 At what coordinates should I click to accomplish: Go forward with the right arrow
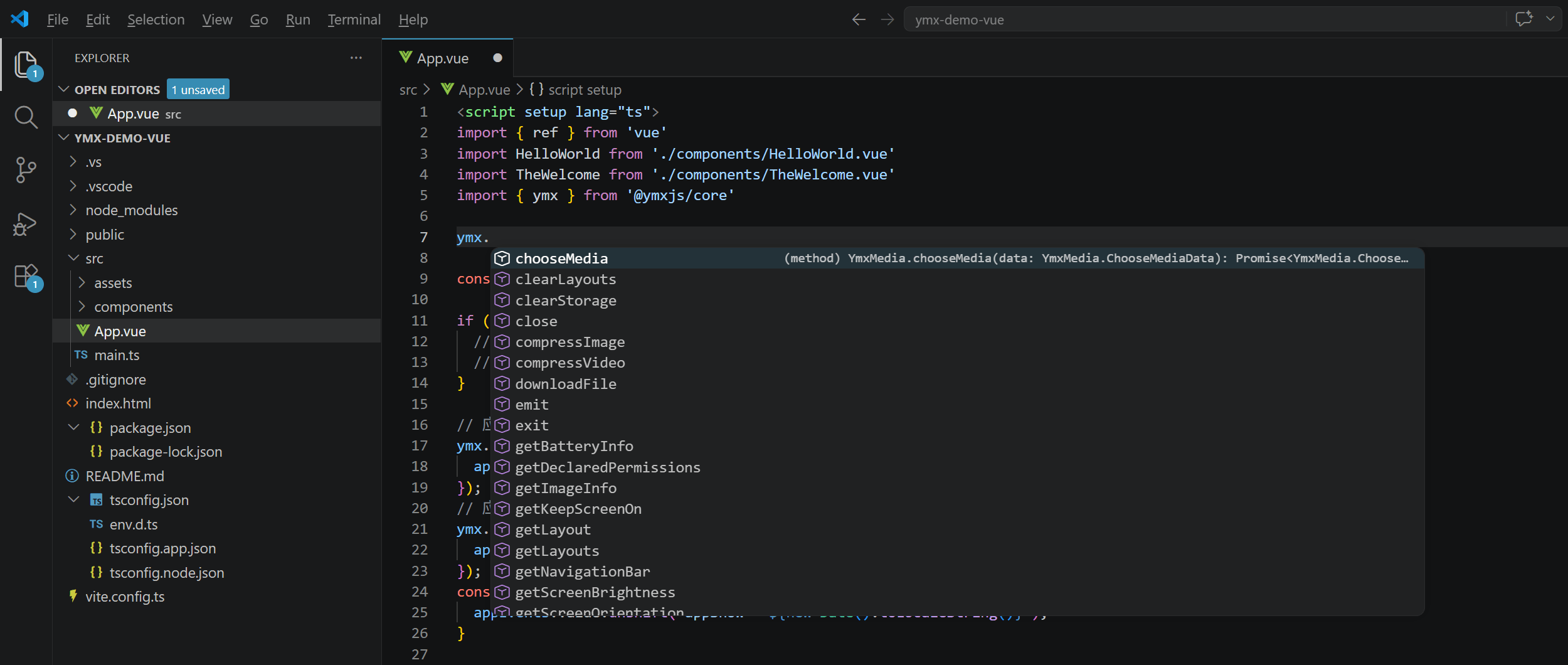887,19
